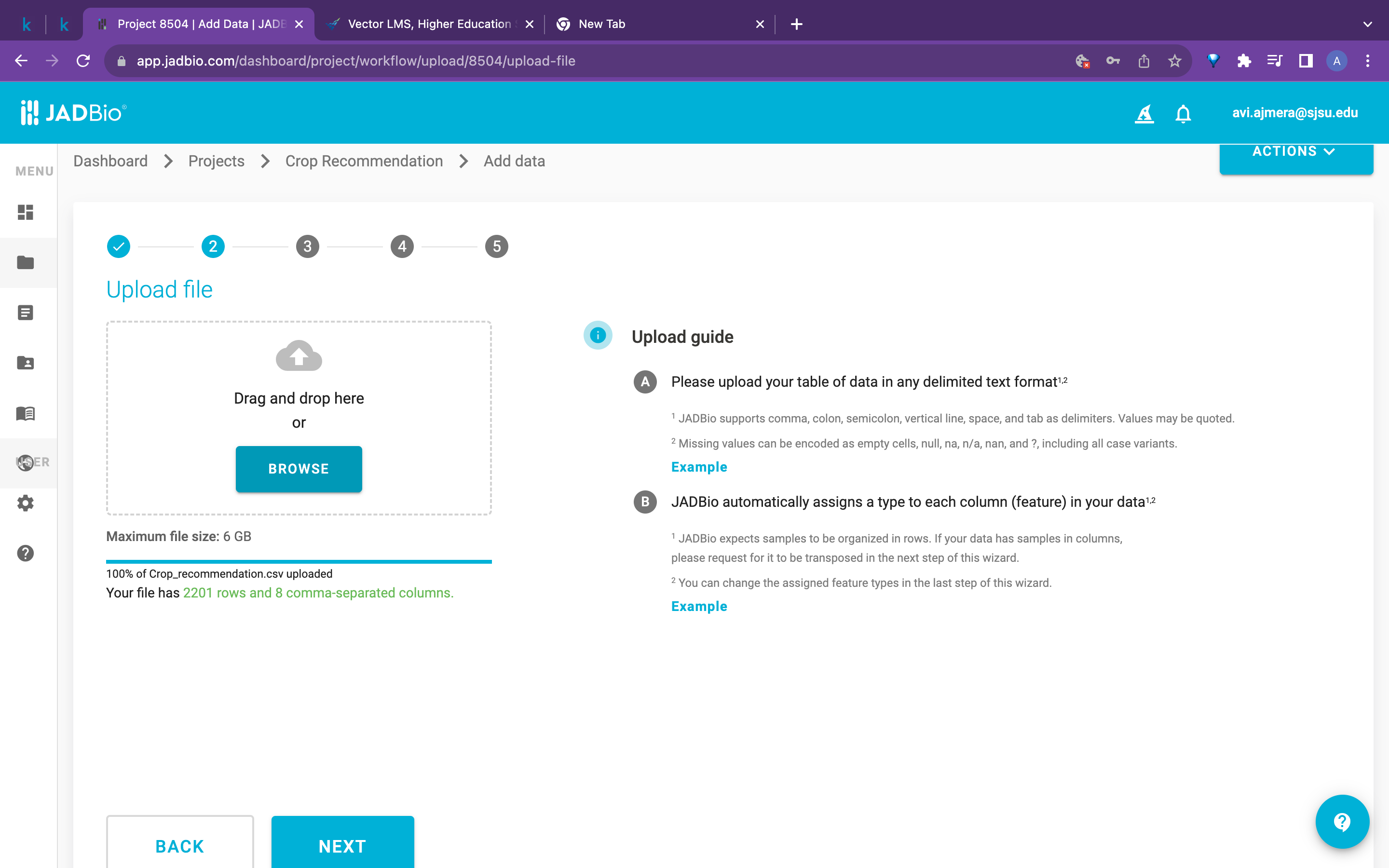Select wizard step 3 circle

(x=308, y=246)
